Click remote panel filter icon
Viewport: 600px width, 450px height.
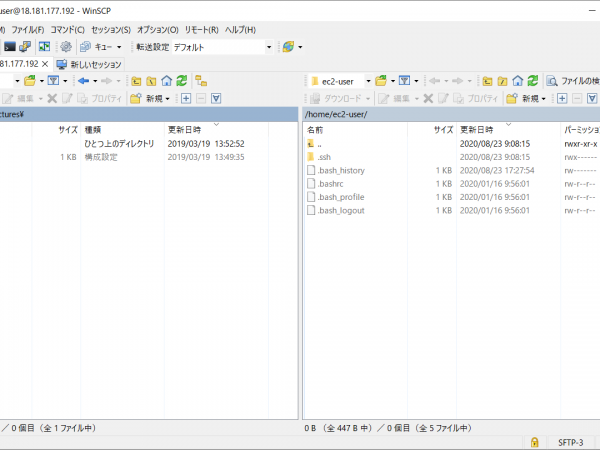(404, 81)
